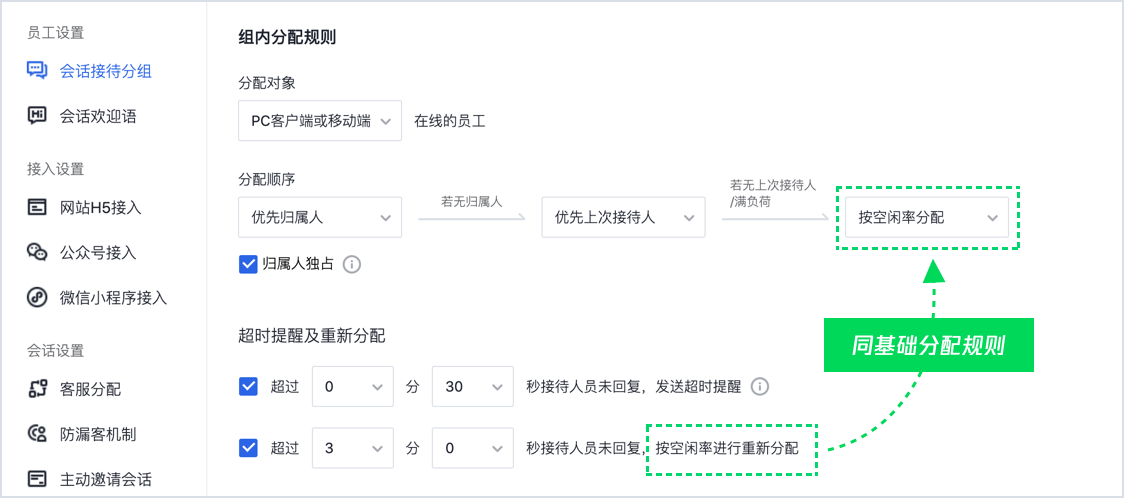Click the 主动邀请会话 icon
The height and width of the screenshot is (498, 1124).
37,479
